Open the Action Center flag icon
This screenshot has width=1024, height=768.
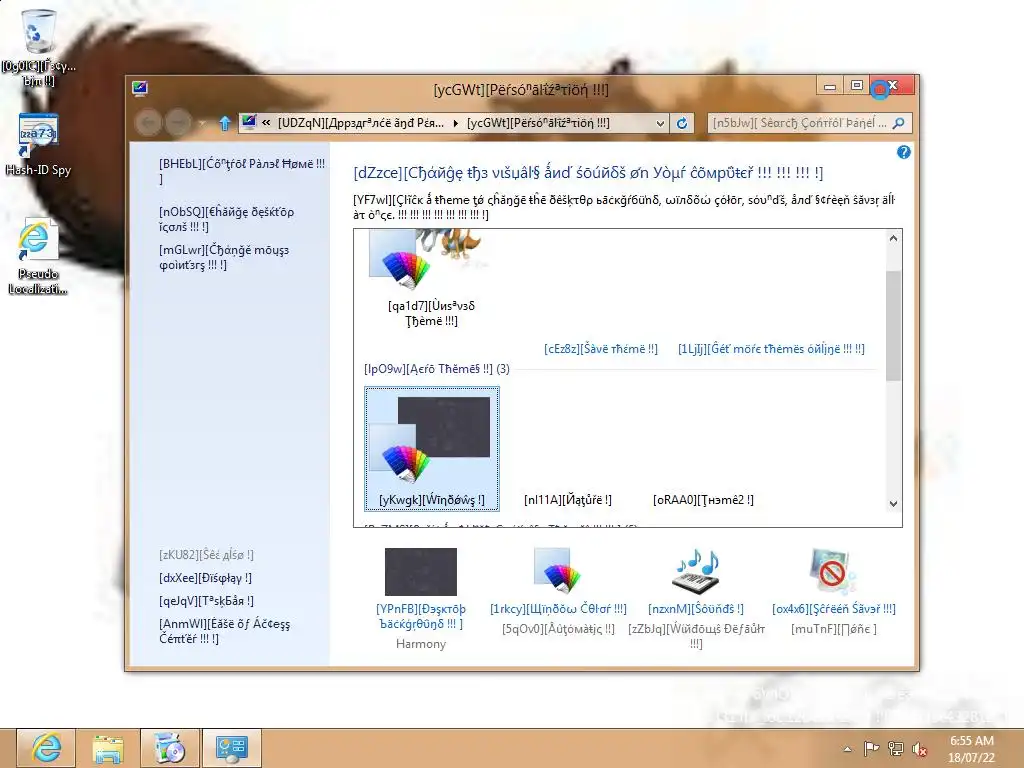point(871,749)
